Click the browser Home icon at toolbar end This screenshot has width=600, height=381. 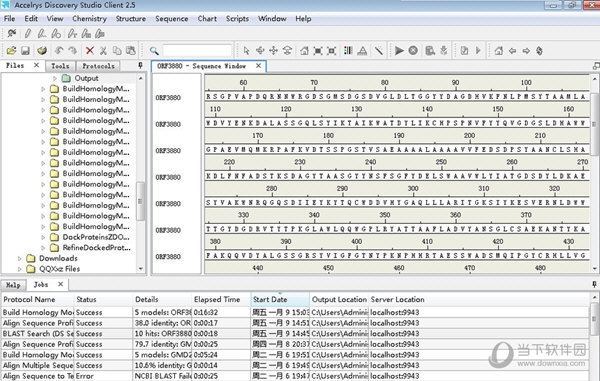499,50
